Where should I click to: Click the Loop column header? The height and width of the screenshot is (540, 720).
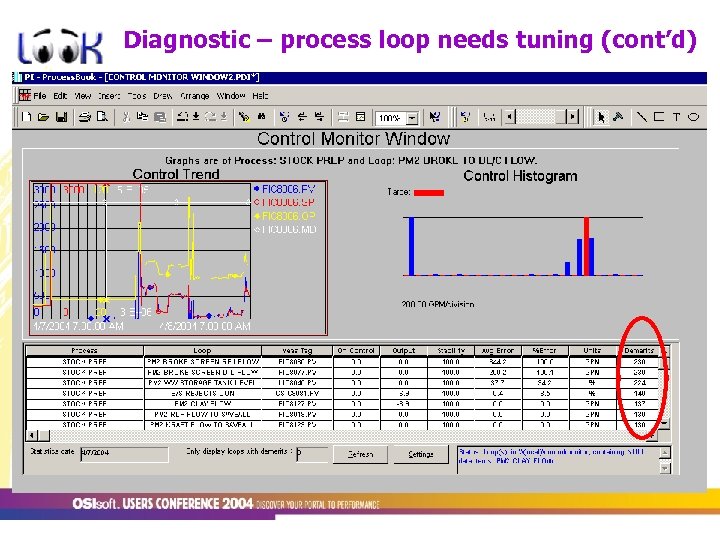pyautogui.click(x=202, y=350)
